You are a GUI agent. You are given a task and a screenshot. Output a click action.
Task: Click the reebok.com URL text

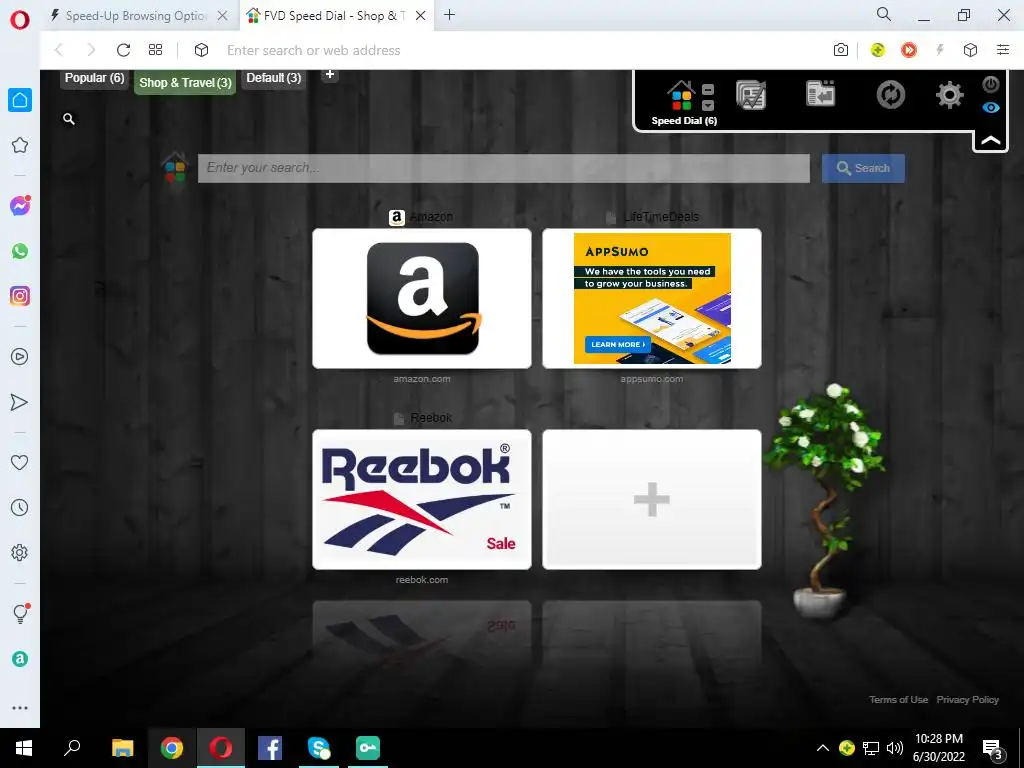[422, 579]
